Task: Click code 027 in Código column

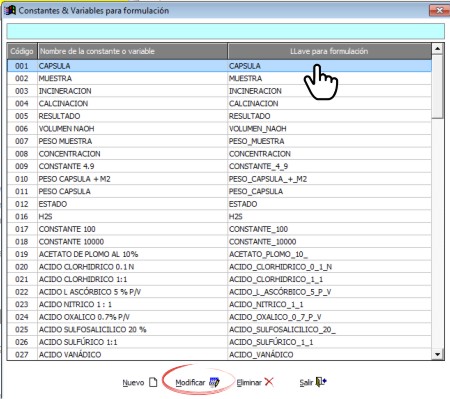Action: (x=22, y=354)
